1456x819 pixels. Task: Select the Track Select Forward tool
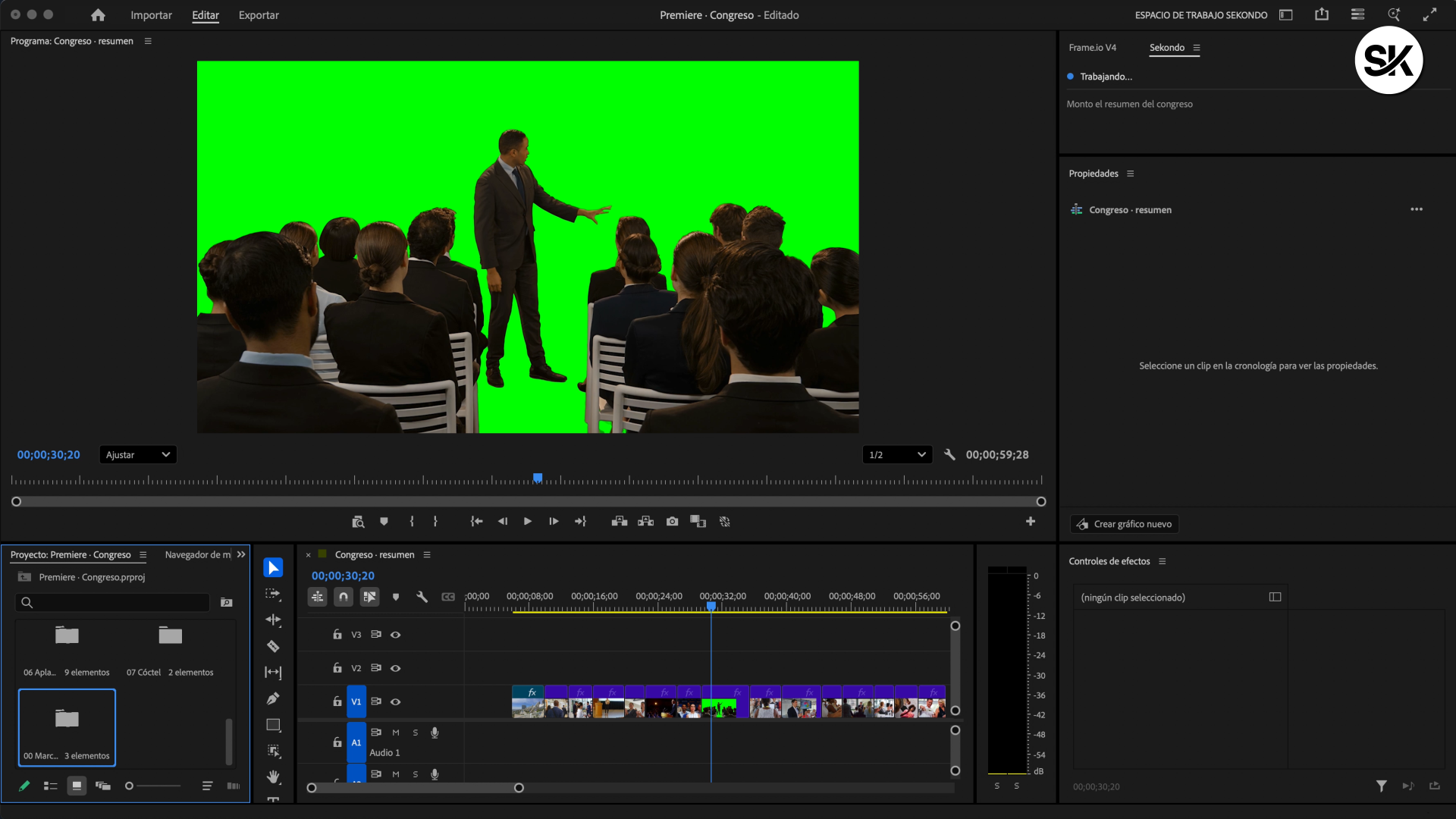273,595
